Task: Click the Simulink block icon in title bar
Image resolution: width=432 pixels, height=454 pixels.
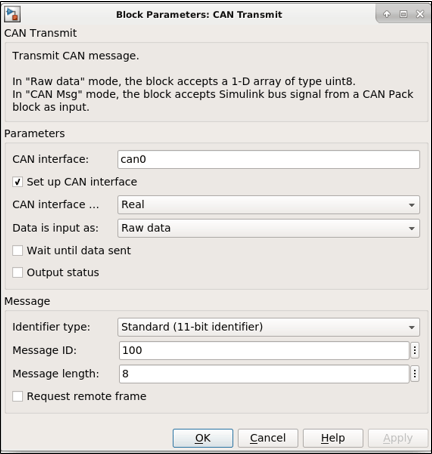Action: [13, 14]
